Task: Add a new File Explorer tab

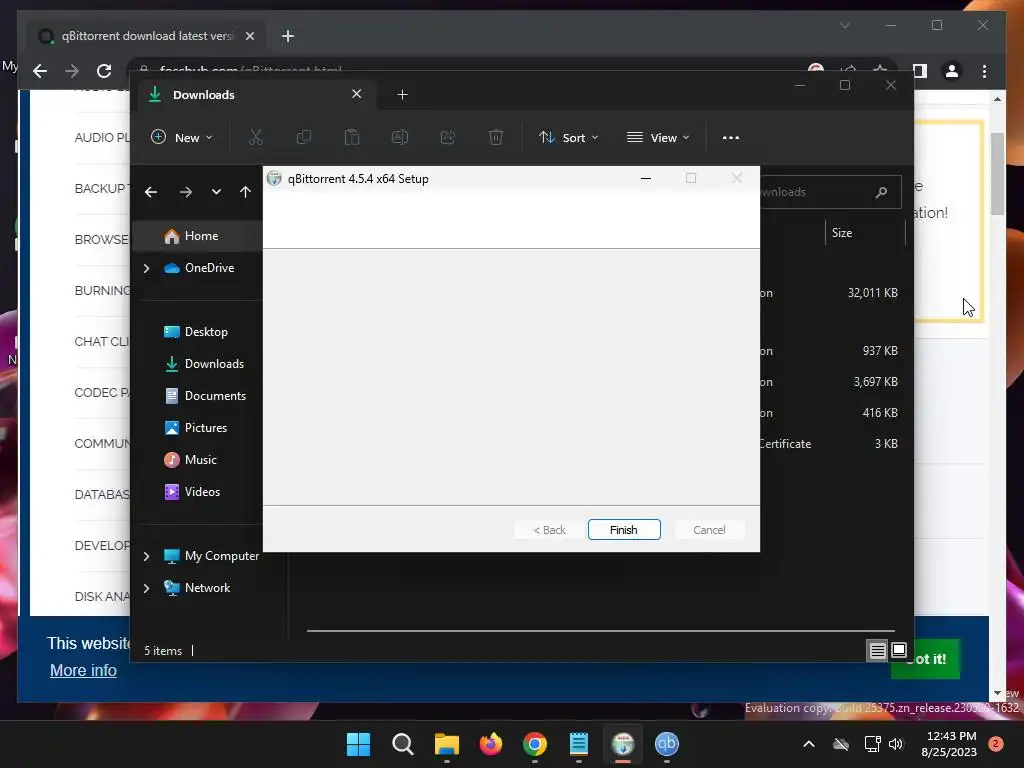Action: 402,95
